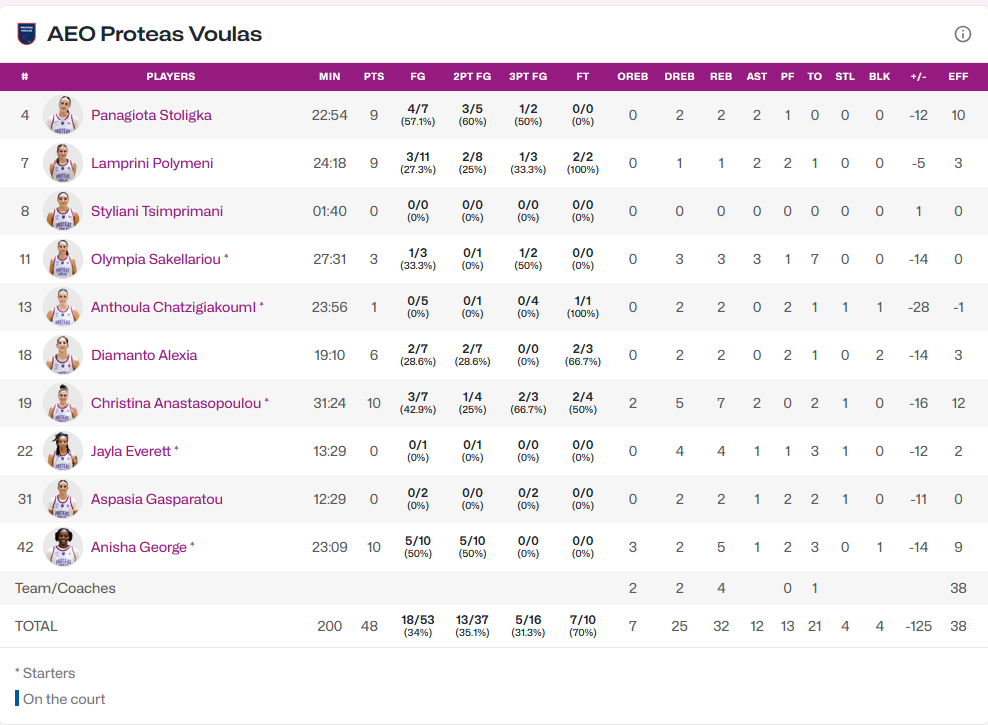This screenshot has height=725, width=988.
Task: Select the 3PT FG column header
Action: [x=528, y=76]
